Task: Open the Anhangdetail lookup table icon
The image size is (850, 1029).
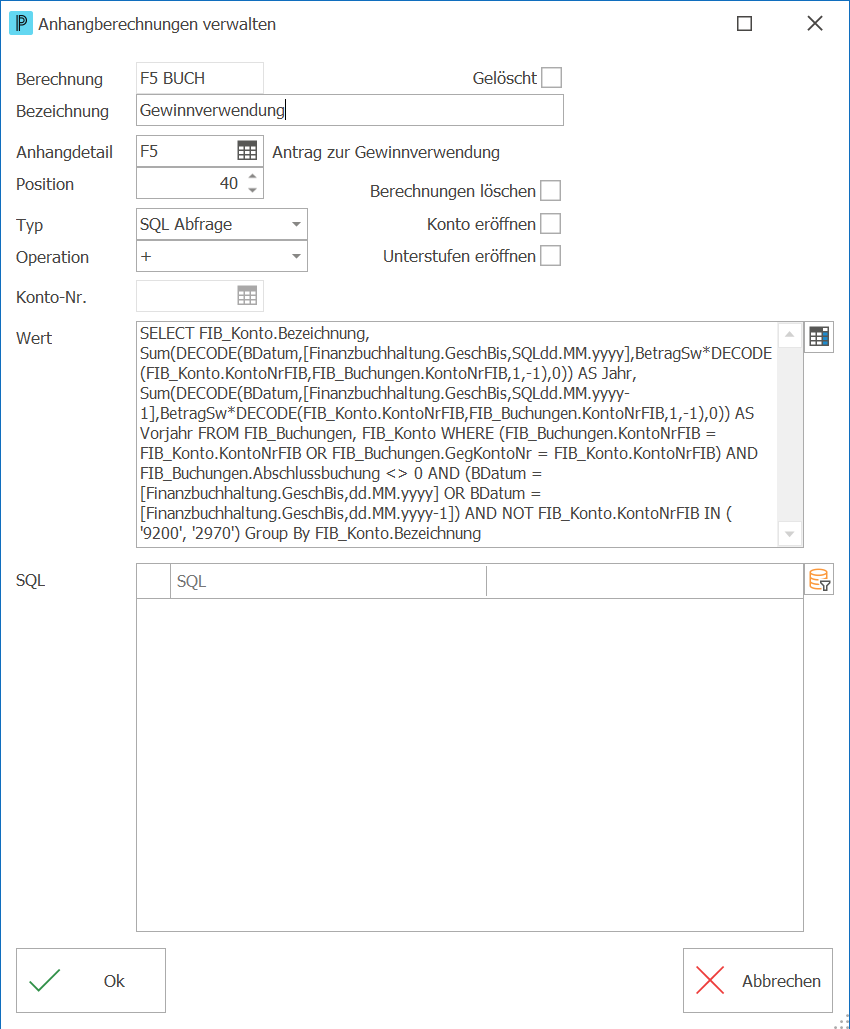Action: click(x=247, y=151)
